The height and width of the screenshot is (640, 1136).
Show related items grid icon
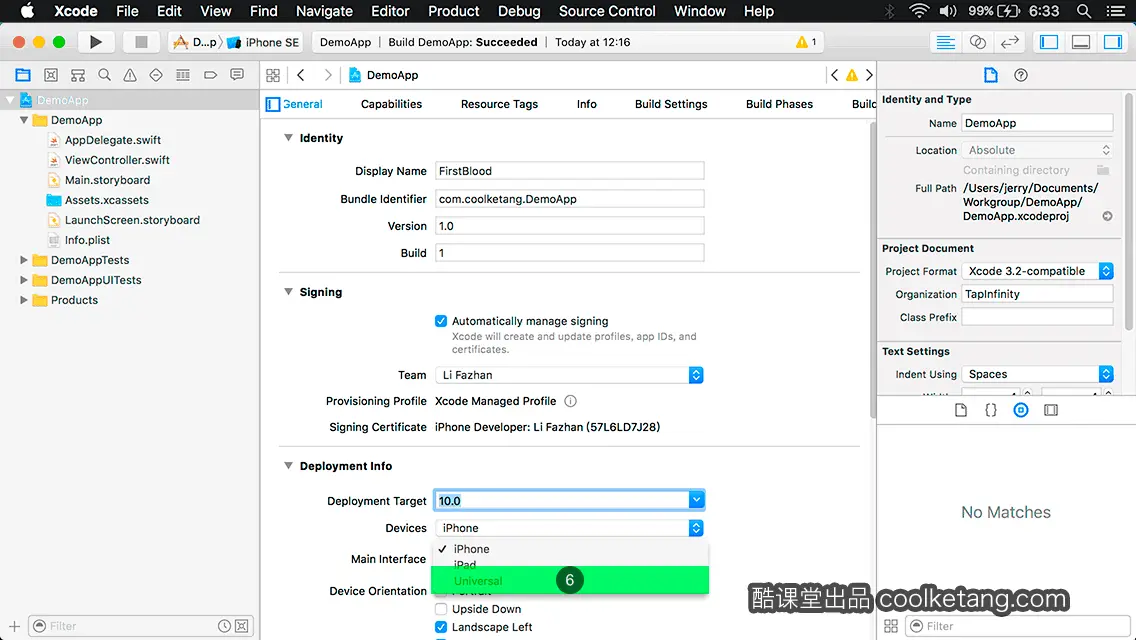coord(273,75)
